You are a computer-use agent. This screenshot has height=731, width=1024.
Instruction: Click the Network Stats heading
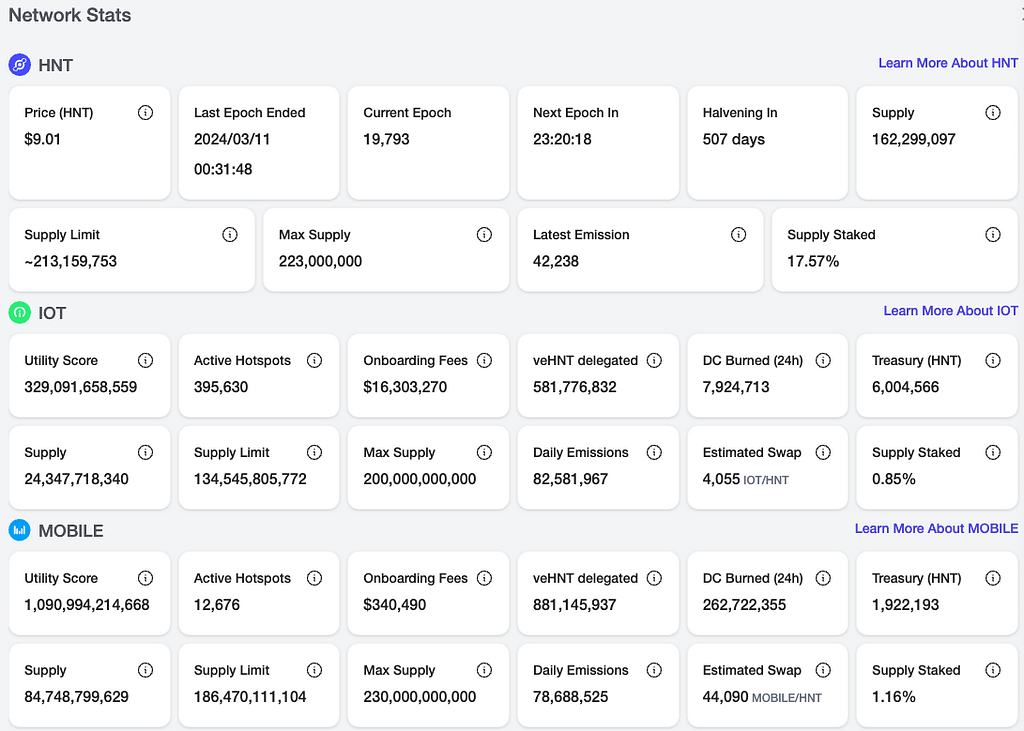70,15
